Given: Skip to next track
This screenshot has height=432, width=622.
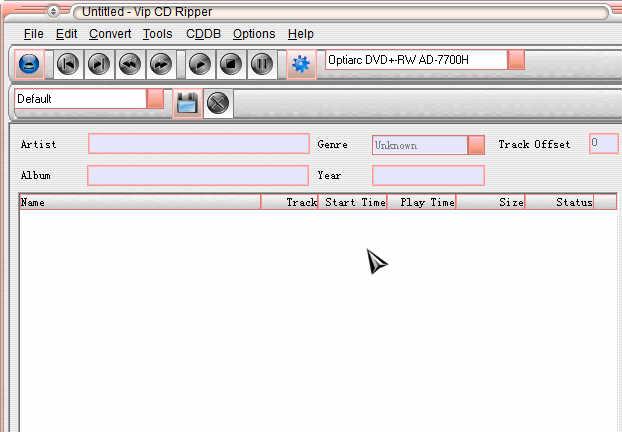Looking at the screenshot, I should [98, 63].
